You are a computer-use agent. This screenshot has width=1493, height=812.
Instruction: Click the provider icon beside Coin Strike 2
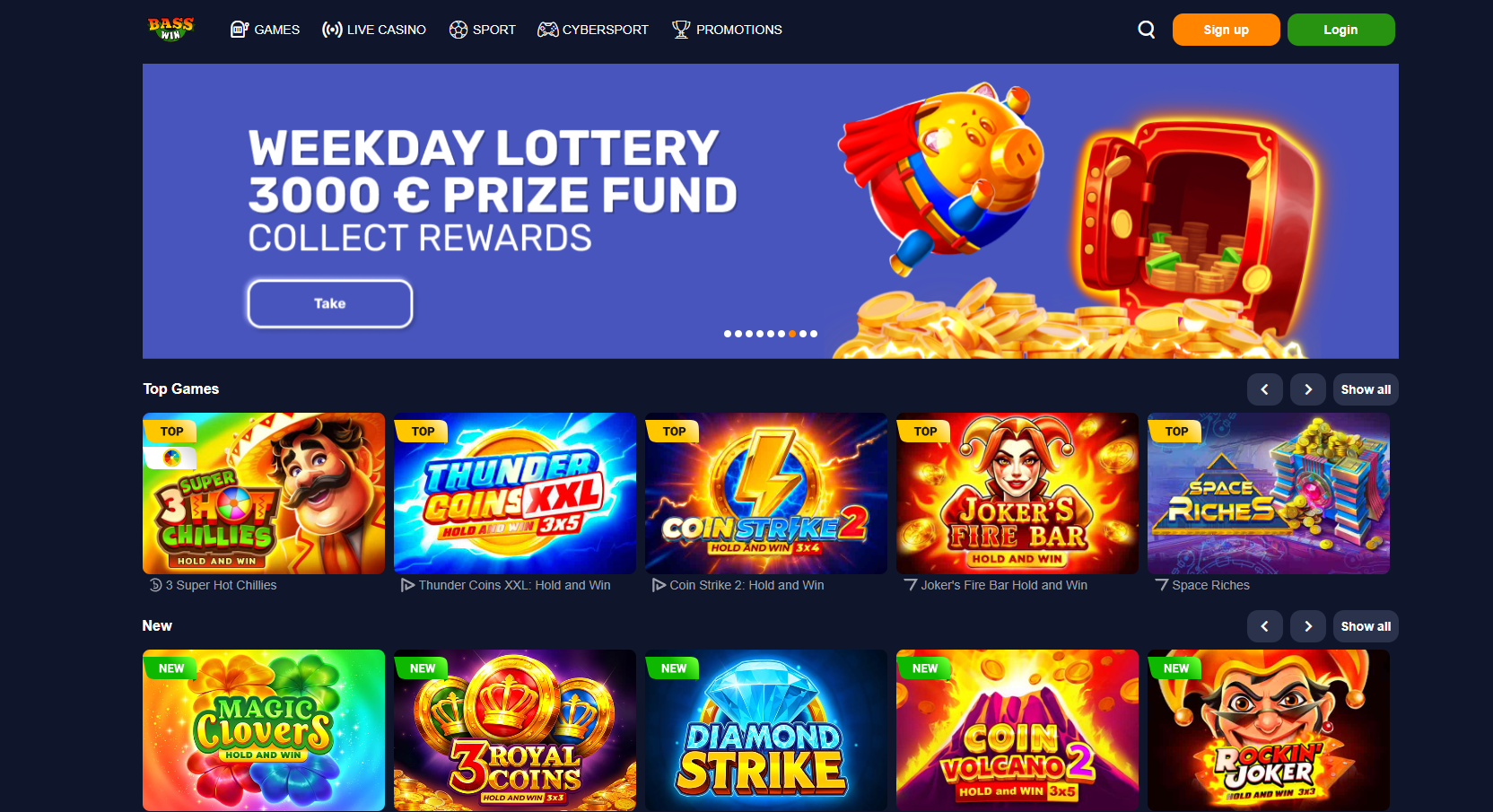point(659,585)
